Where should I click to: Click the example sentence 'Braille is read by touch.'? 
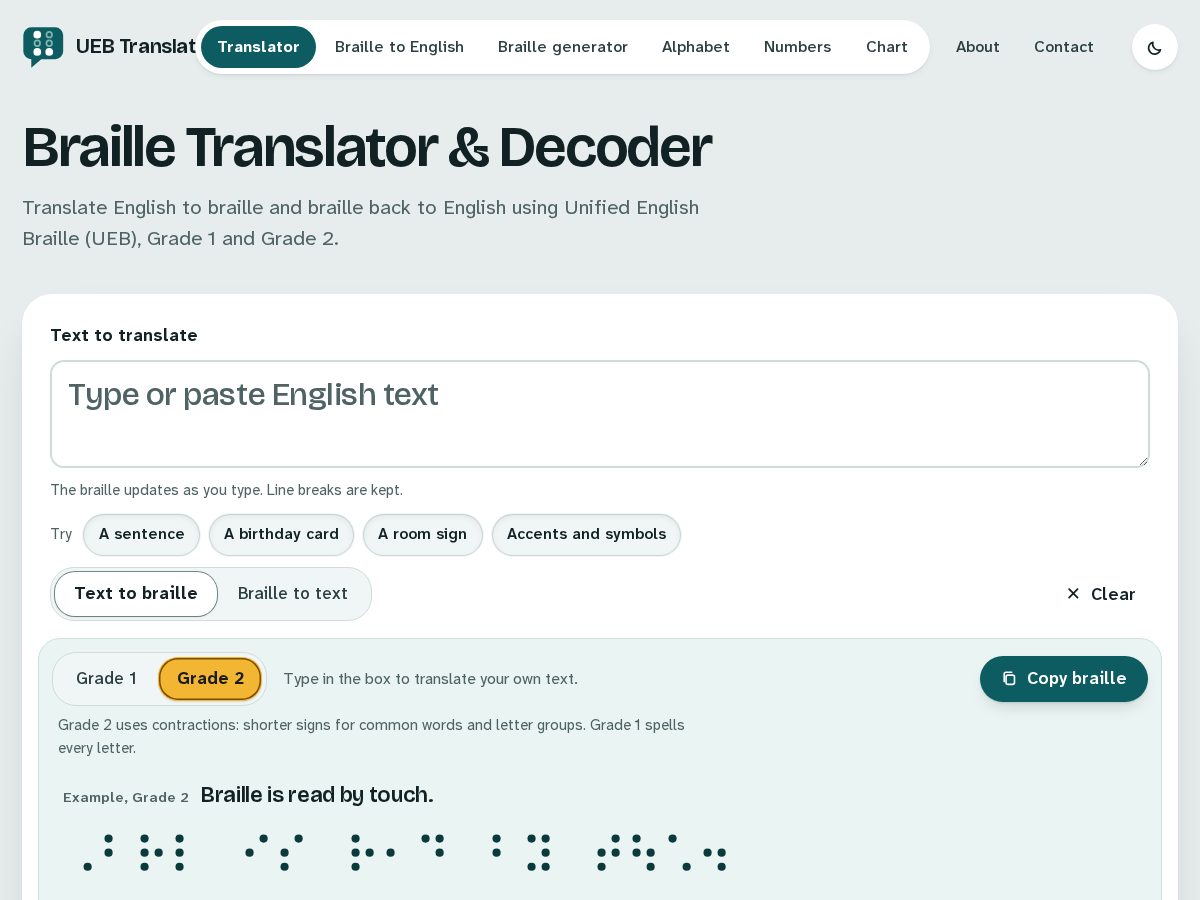coord(317,795)
